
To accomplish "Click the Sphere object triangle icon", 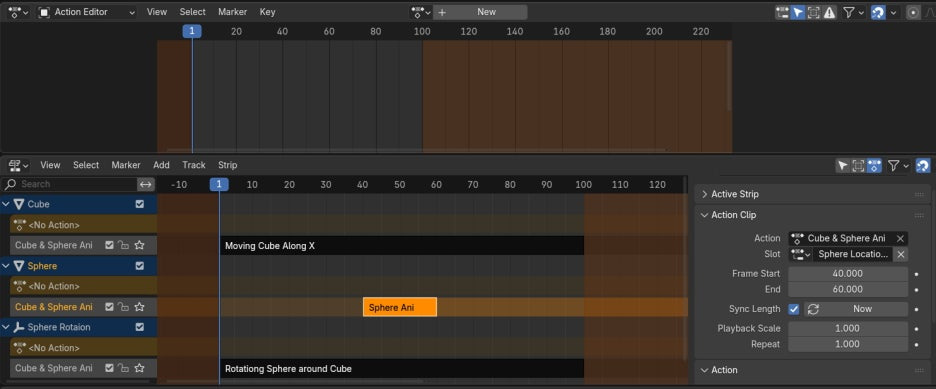I will (19, 265).
